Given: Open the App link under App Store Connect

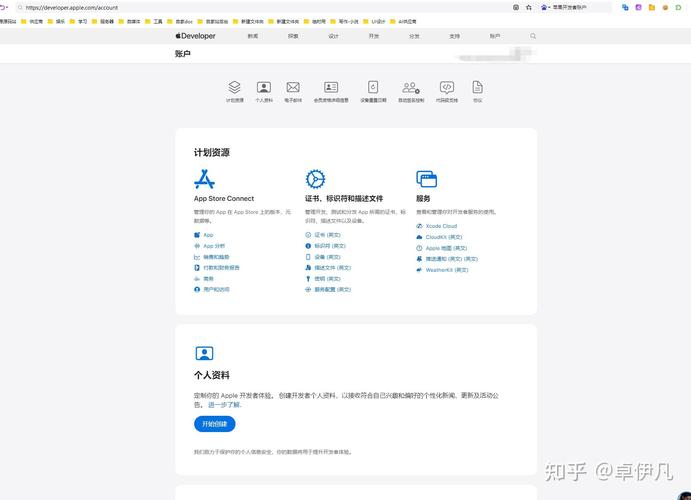Looking at the screenshot, I should pyautogui.click(x=208, y=235).
